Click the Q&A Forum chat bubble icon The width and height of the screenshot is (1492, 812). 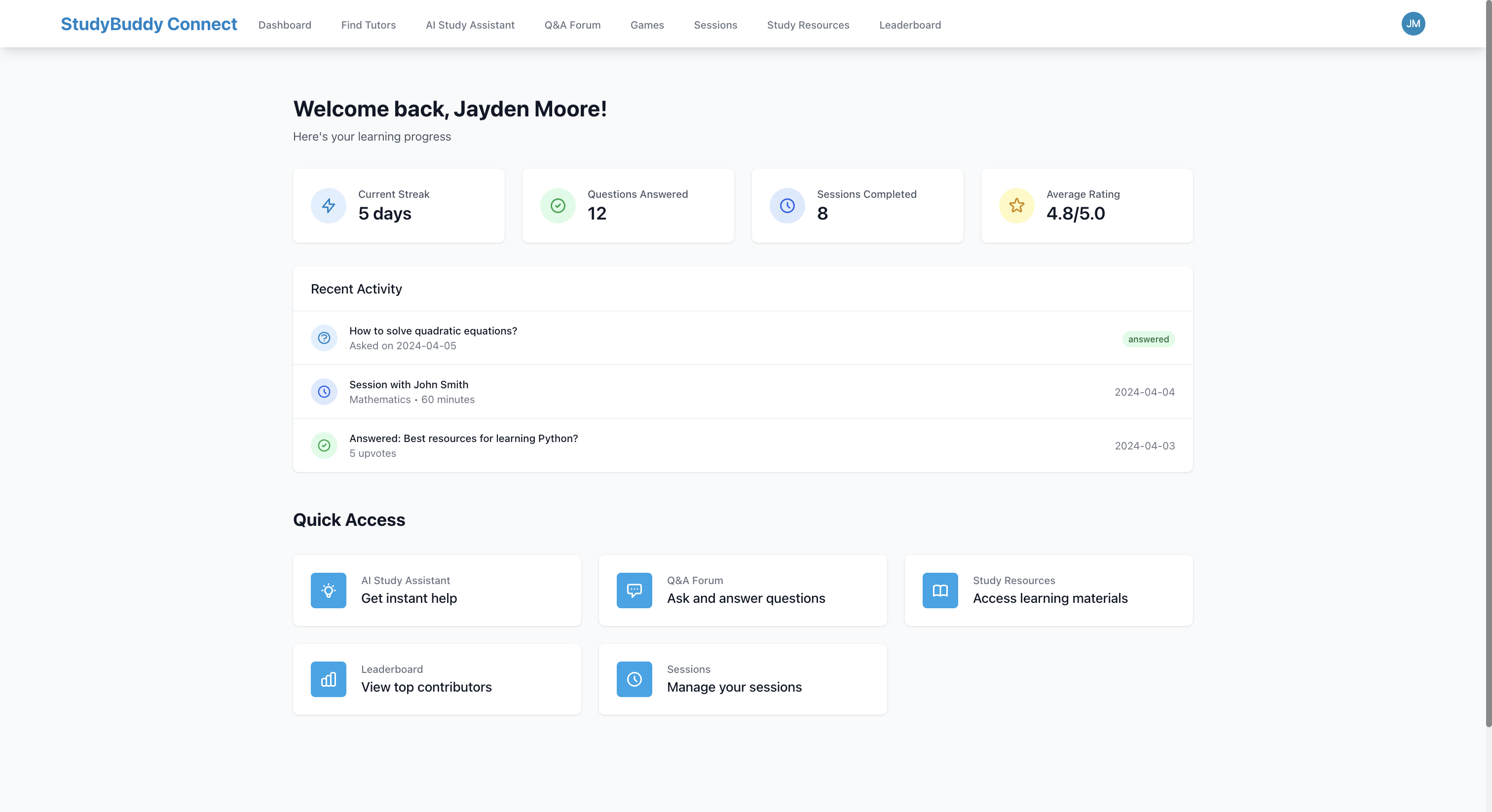[634, 590]
